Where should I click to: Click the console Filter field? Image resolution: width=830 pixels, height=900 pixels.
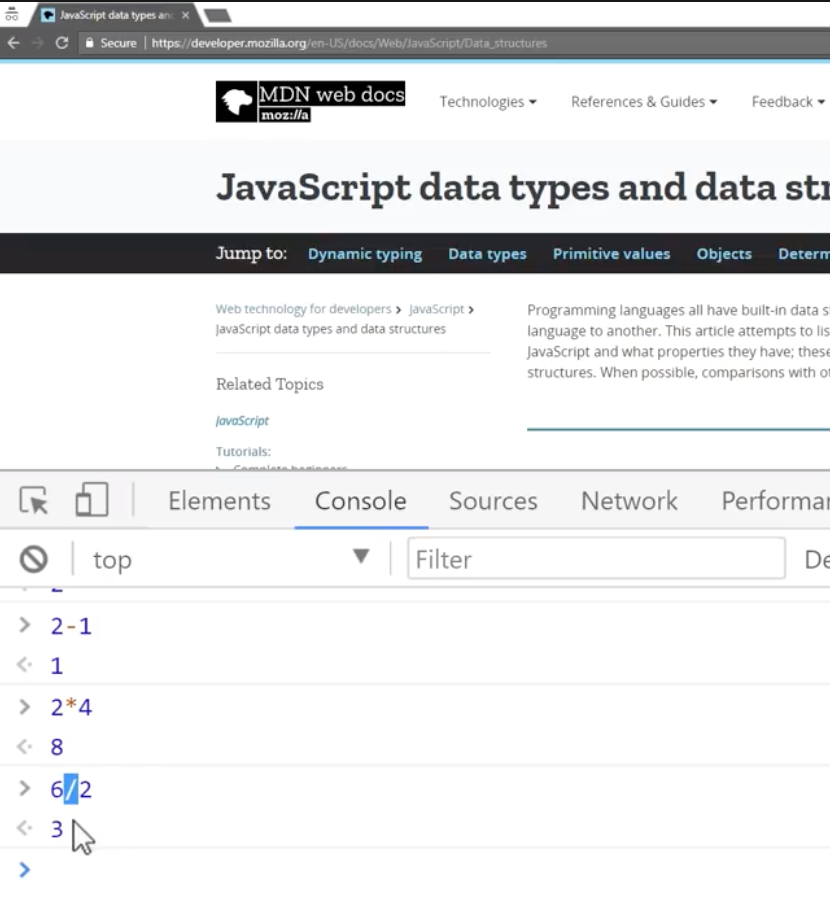(596, 558)
